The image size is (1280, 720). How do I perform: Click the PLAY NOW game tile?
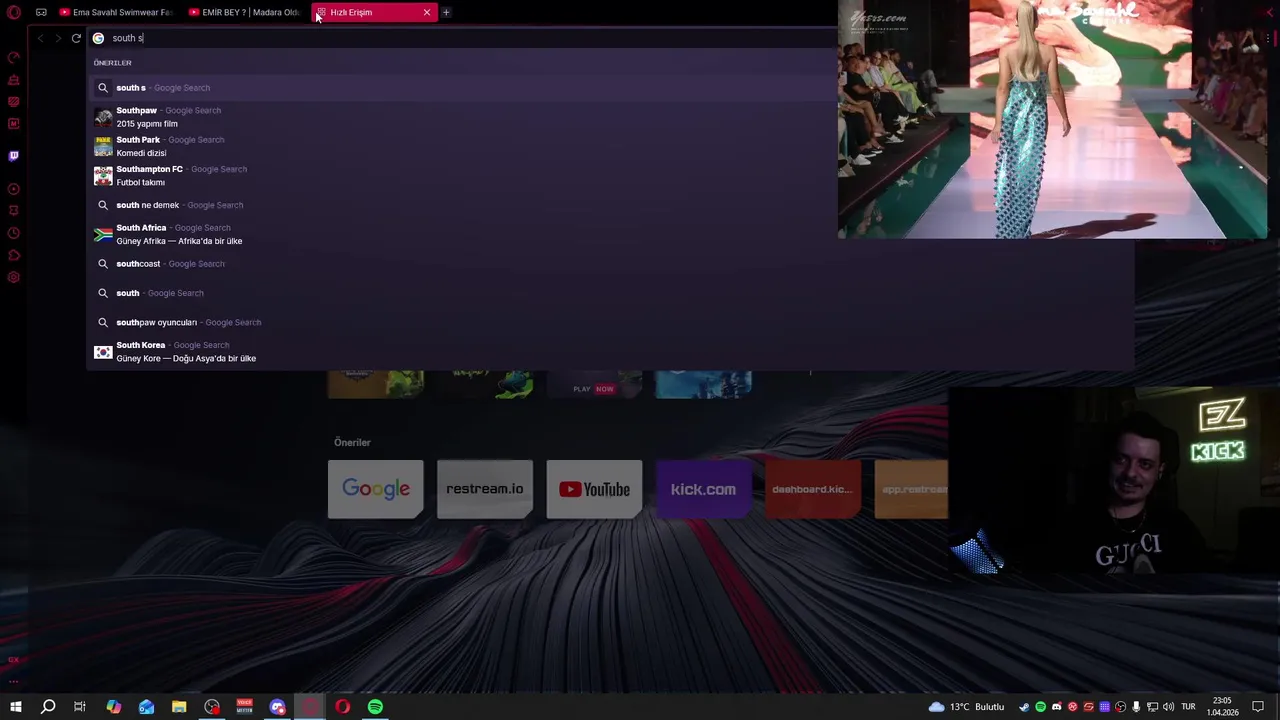(x=593, y=385)
